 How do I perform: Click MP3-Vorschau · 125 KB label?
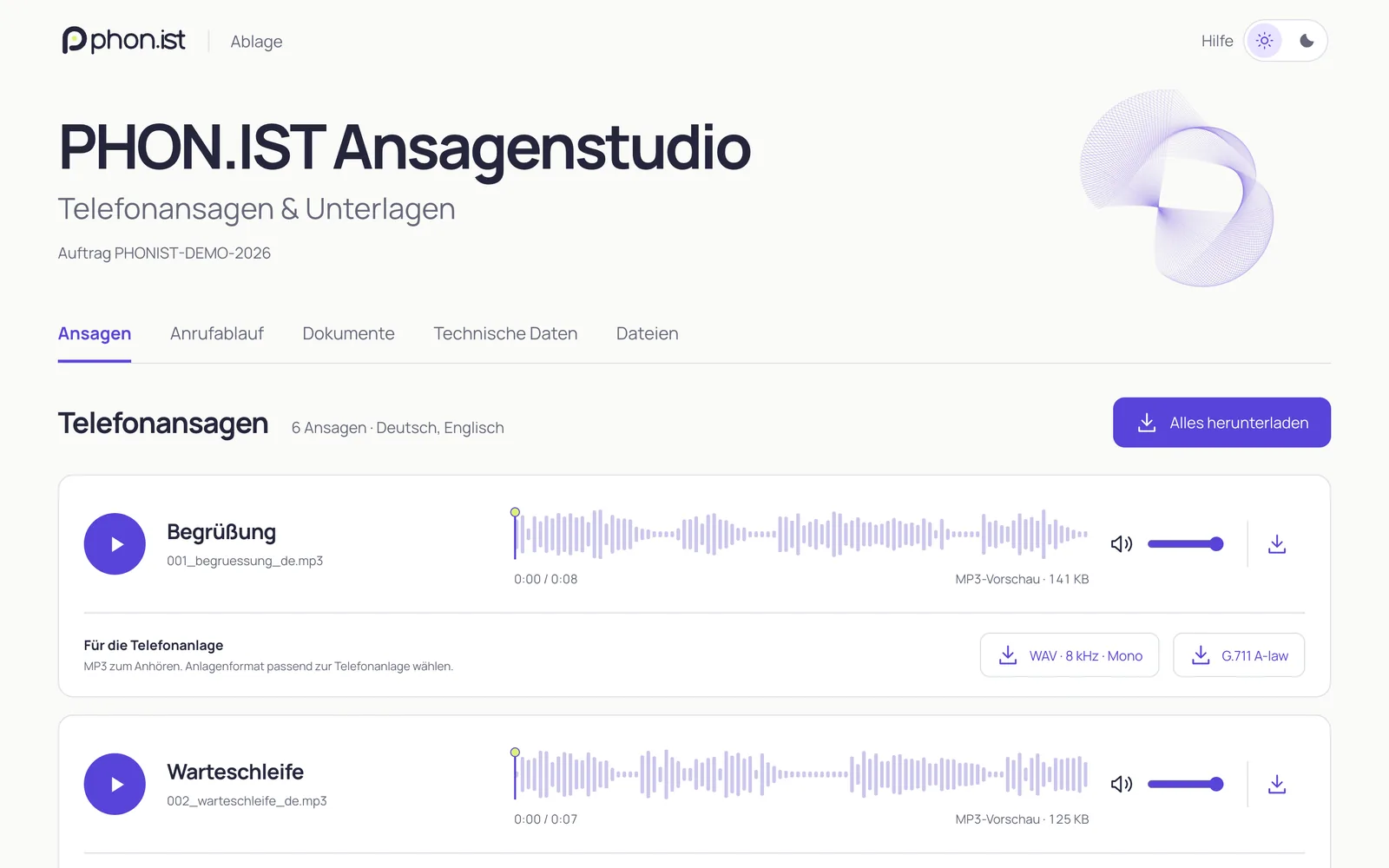tap(1022, 819)
